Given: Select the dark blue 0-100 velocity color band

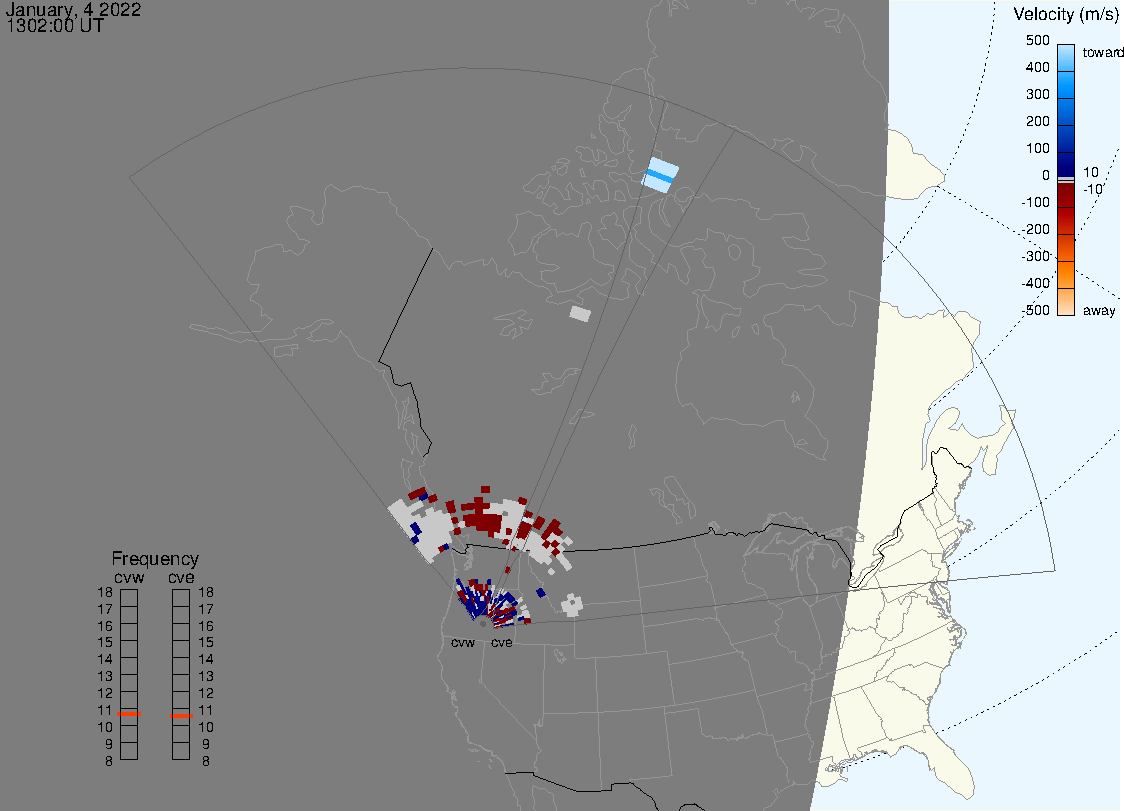Looking at the screenshot, I should [1066, 163].
